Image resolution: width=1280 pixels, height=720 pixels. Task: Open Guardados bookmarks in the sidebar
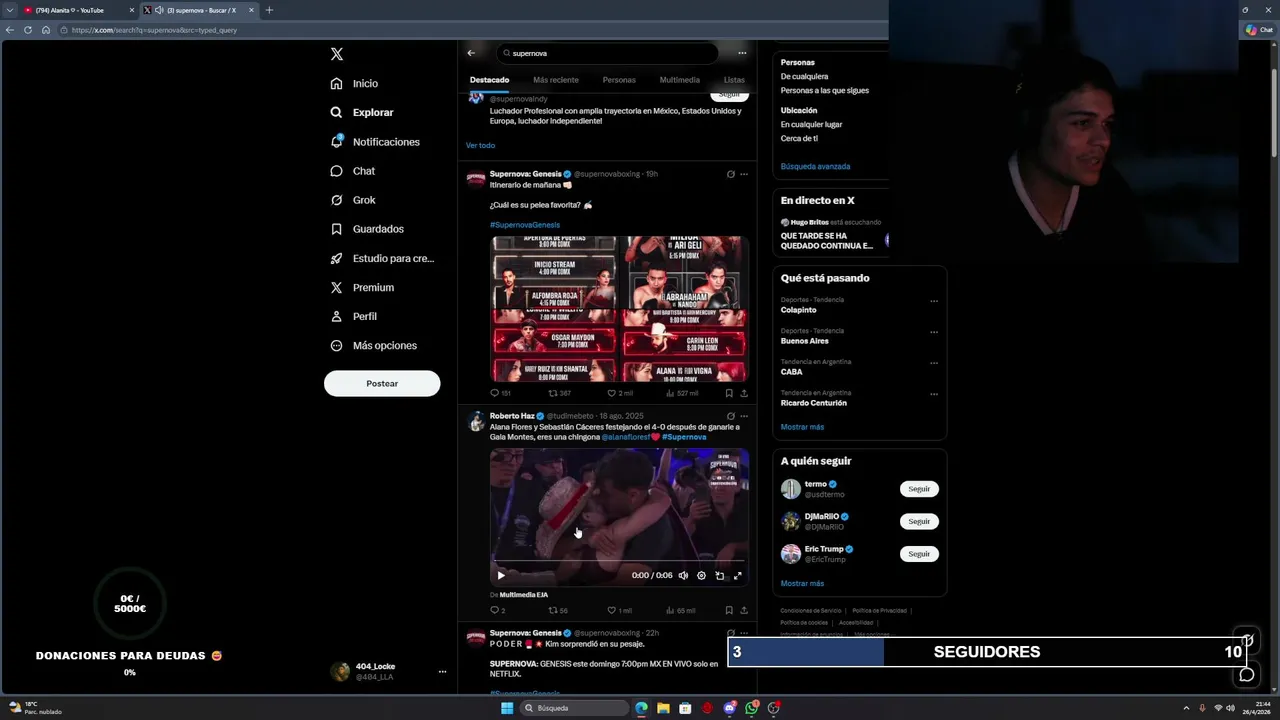(367, 229)
